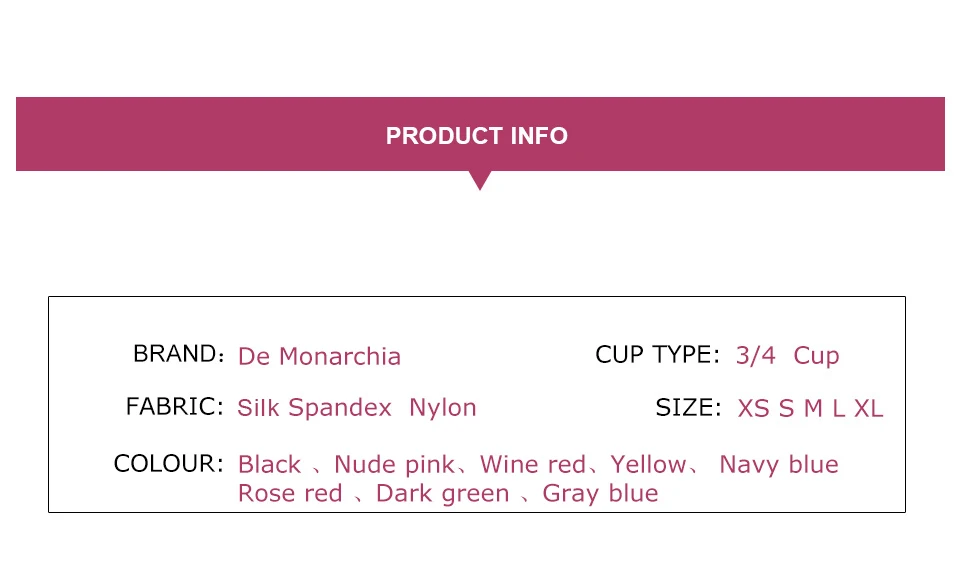Click the downward triangle pointer below the banner
Screen dimensions: 960x561
coord(480,180)
